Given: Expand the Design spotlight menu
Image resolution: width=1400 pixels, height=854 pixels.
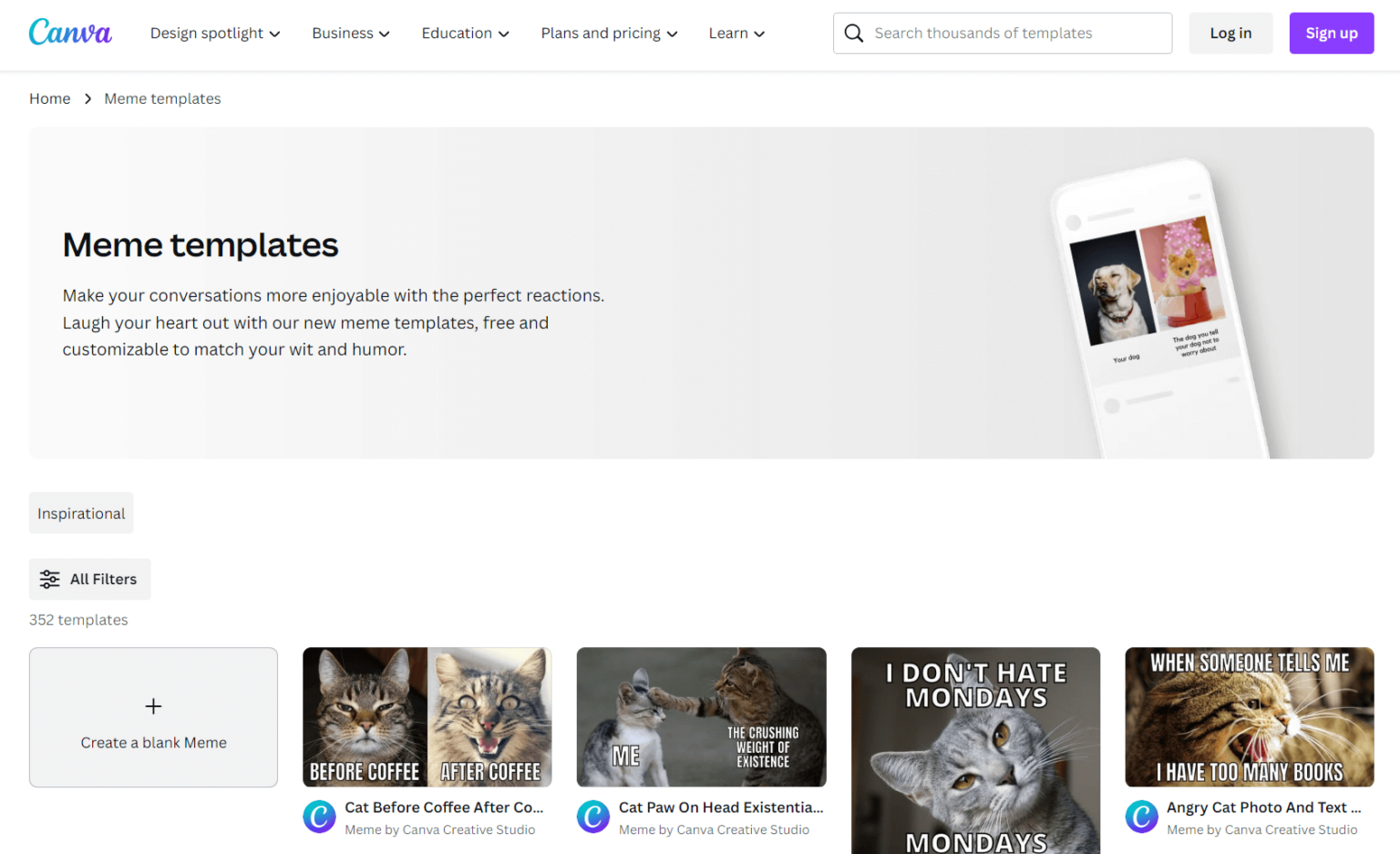Looking at the screenshot, I should pos(215,34).
